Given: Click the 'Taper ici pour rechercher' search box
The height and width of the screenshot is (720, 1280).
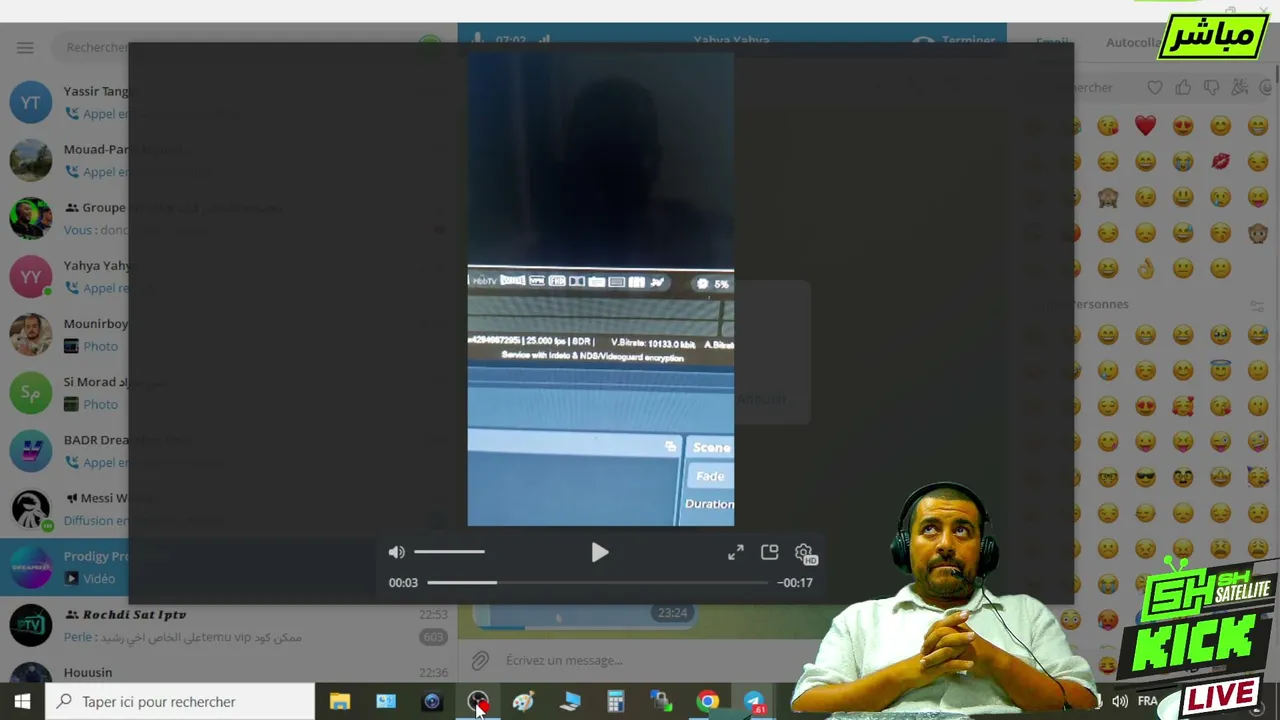Looking at the screenshot, I should (180, 701).
